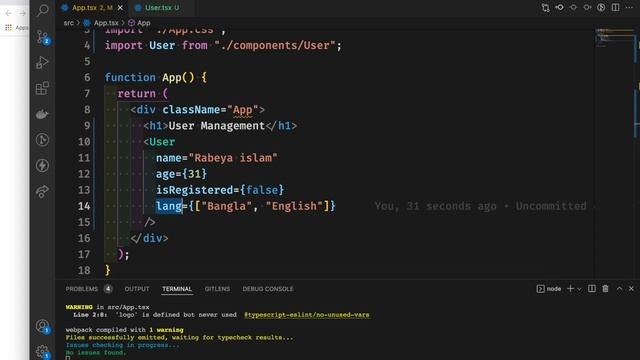Open the Thunder Client lightning icon

(42, 165)
